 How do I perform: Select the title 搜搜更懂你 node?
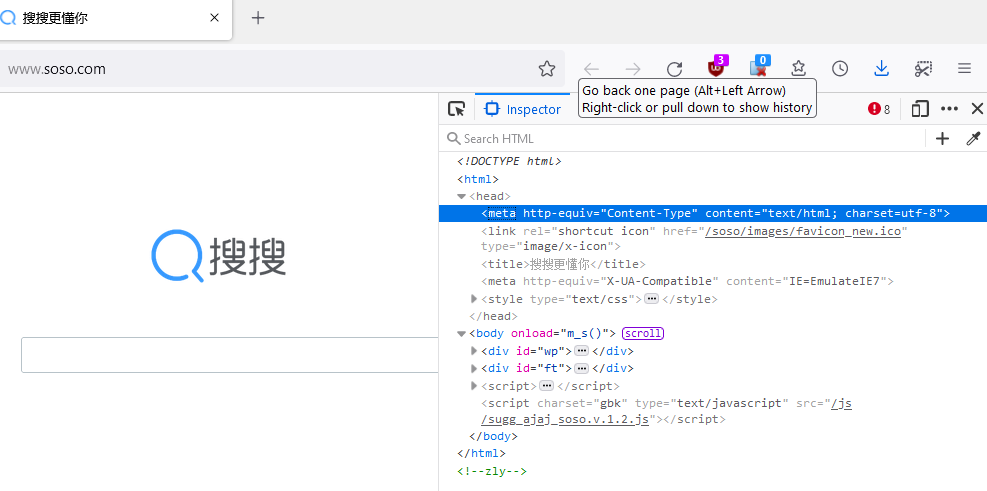pos(563,264)
